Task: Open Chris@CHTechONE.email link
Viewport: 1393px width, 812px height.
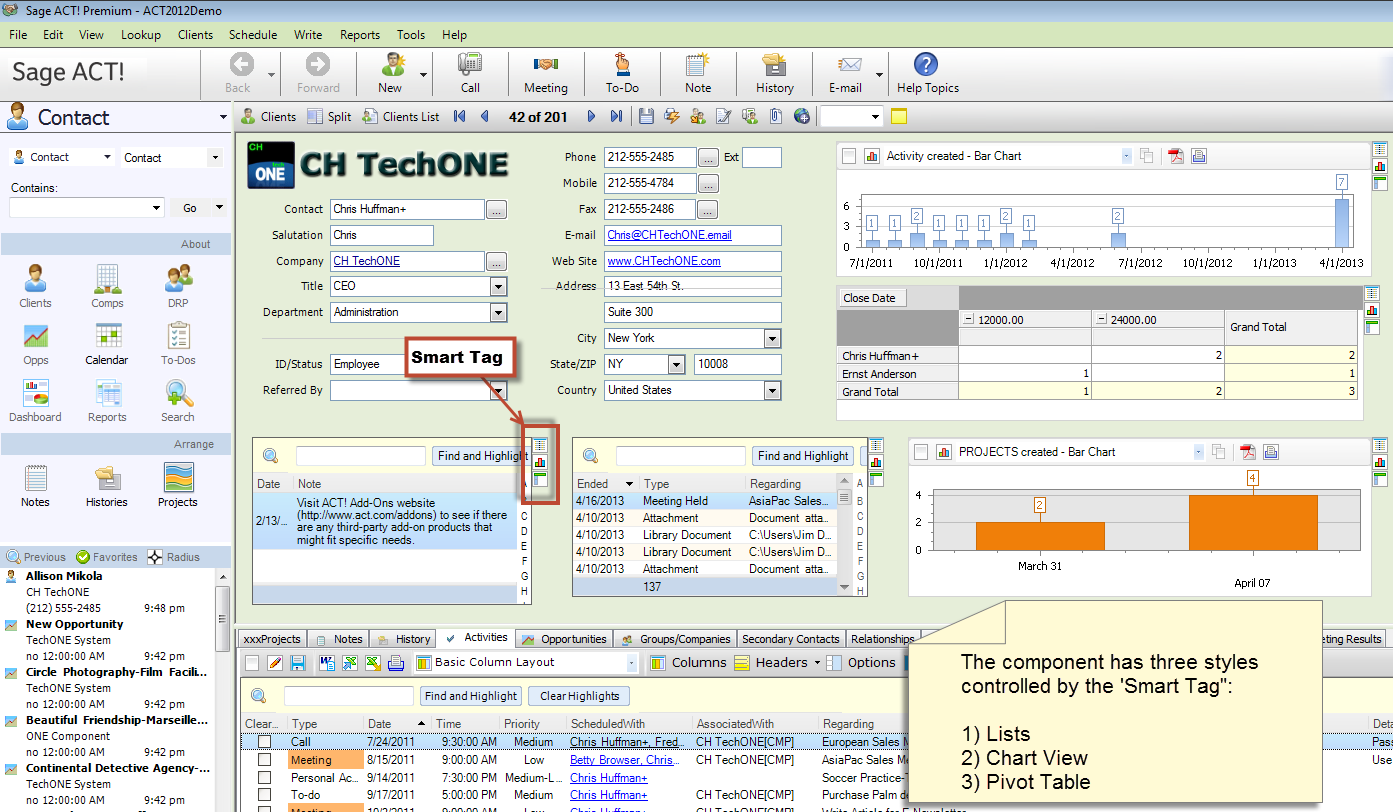Action: (669, 235)
